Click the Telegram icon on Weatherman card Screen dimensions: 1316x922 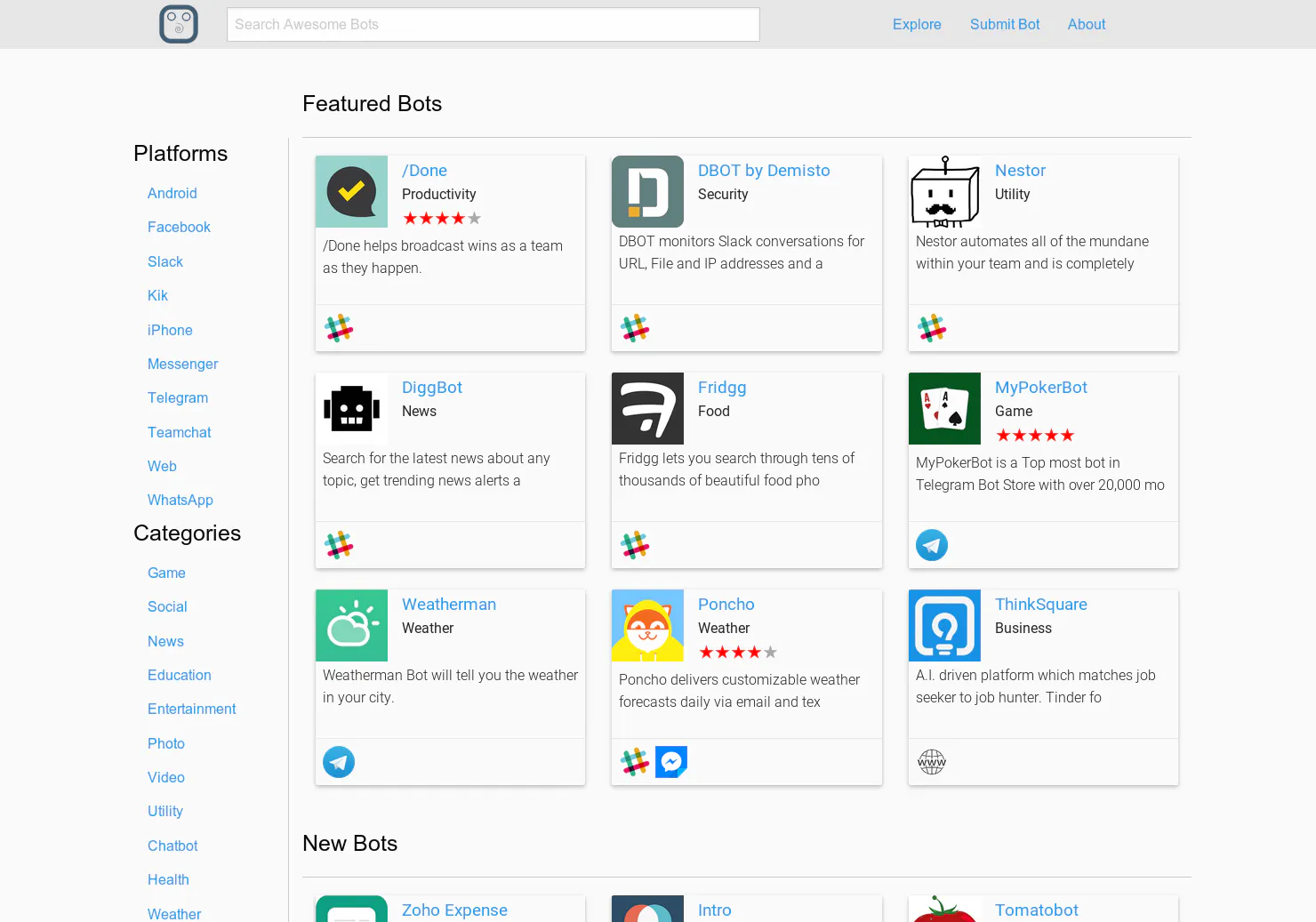point(339,762)
